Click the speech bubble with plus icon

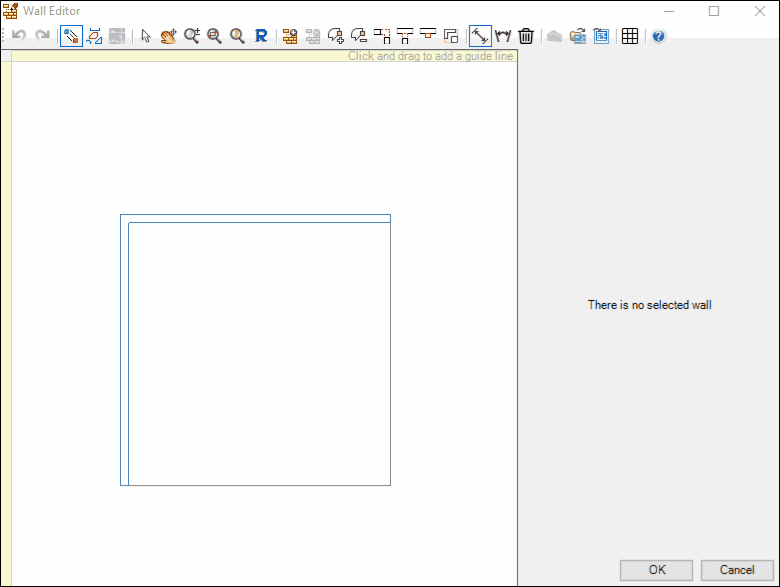(336, 36)
